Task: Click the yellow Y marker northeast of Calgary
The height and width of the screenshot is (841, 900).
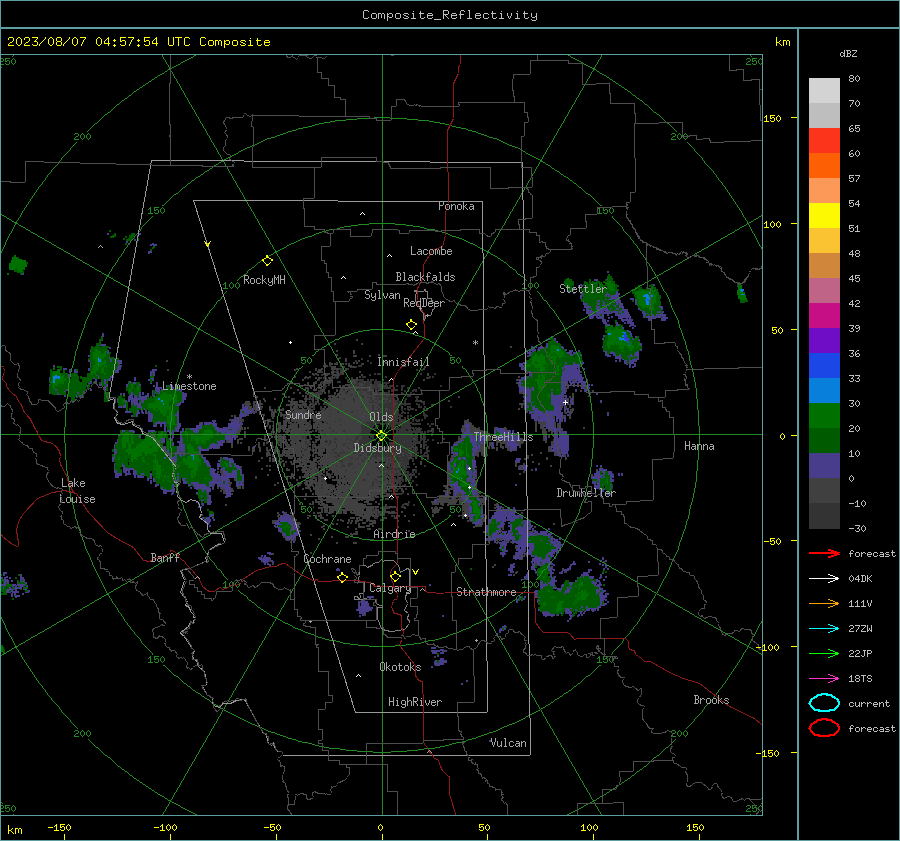Action: pyautogui.click(x=416, y=572)
